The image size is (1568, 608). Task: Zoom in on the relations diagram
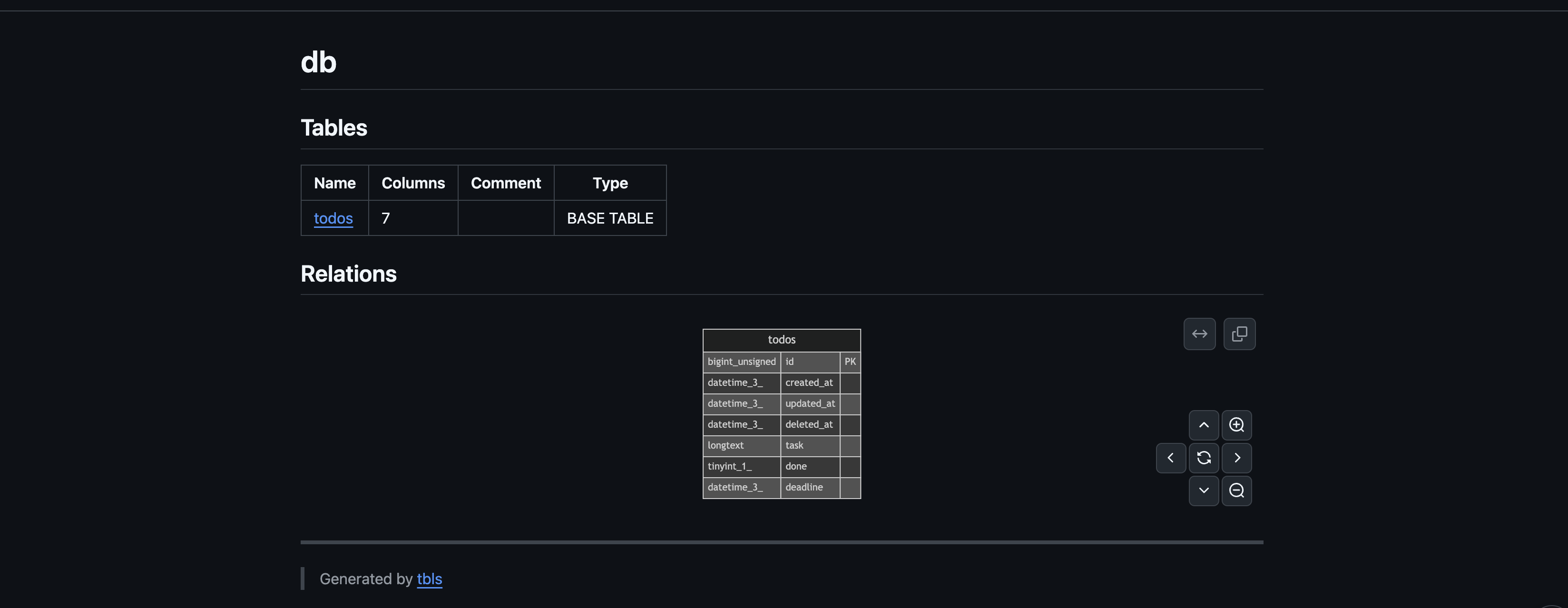pos(1236,425)
